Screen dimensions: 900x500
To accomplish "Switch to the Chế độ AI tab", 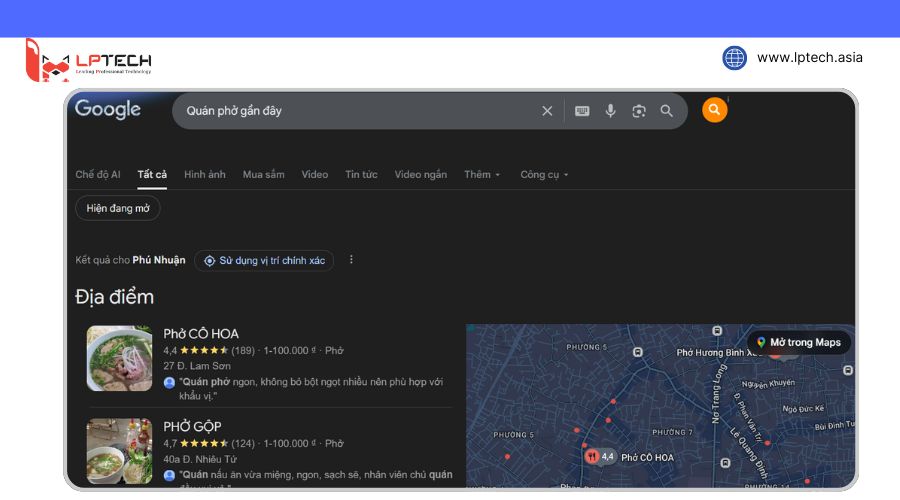I will (98, 175).
